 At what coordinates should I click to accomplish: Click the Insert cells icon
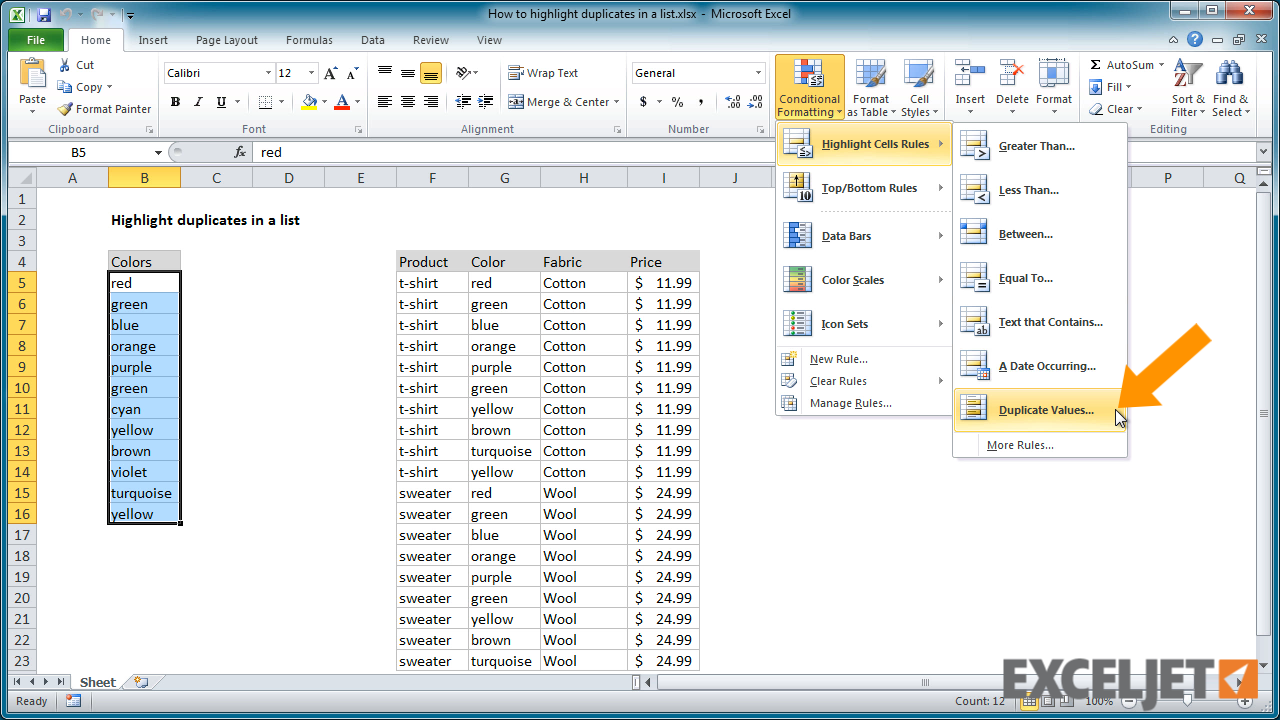tap(970, 73)
